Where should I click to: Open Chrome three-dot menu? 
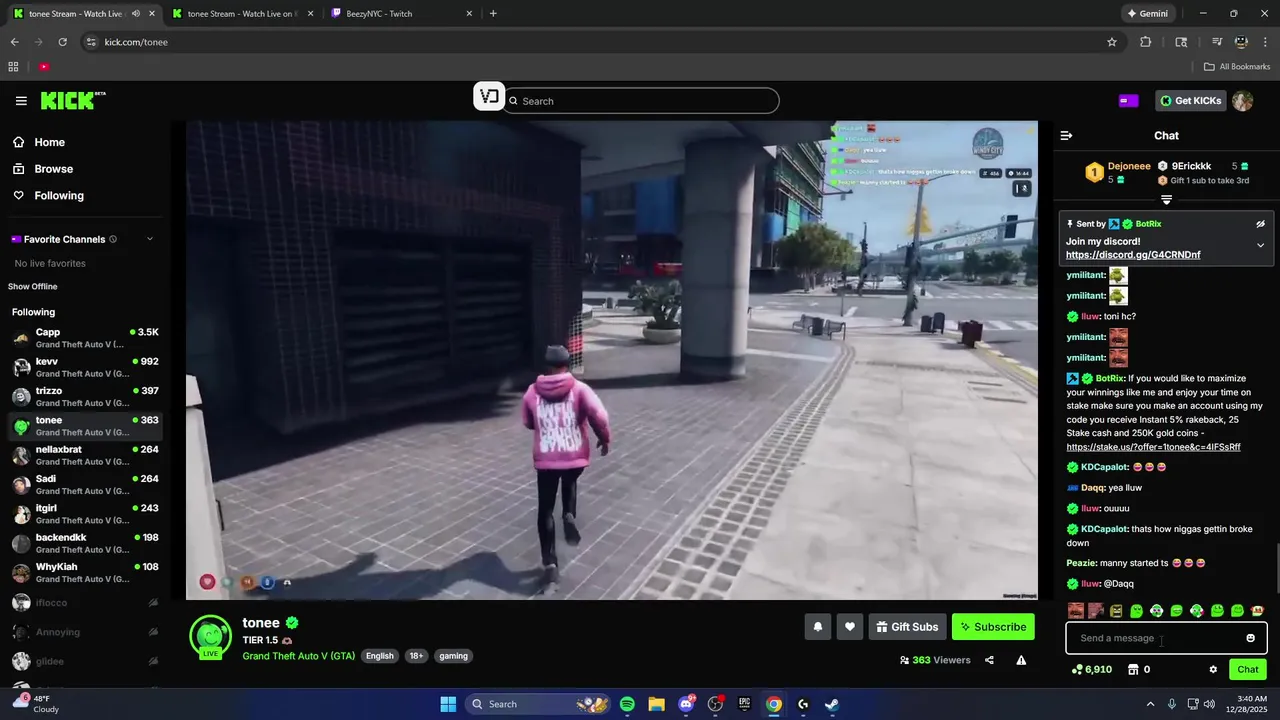pyautogui.click(x=1265, y=42)
